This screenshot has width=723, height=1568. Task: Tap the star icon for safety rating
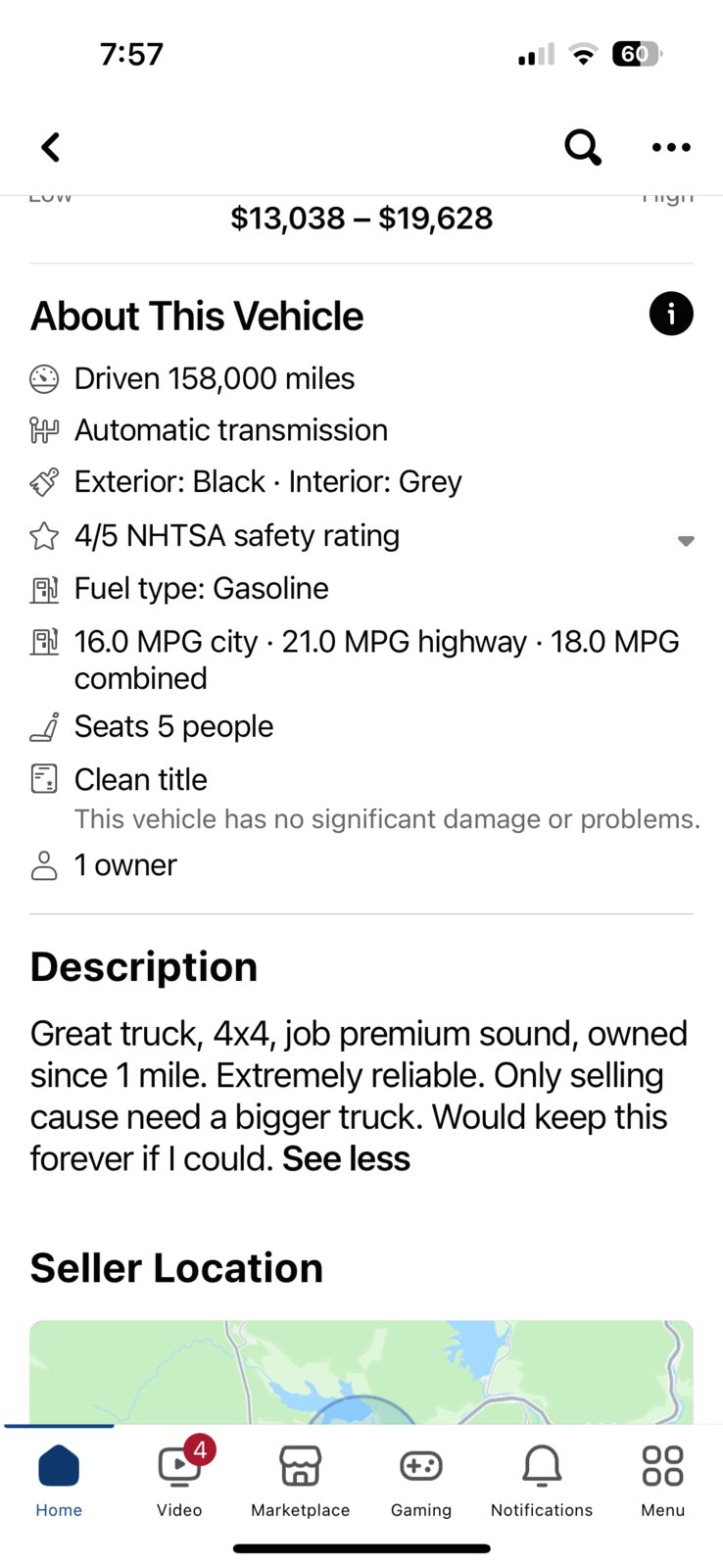pyautogui.click(x=44, y=535)
